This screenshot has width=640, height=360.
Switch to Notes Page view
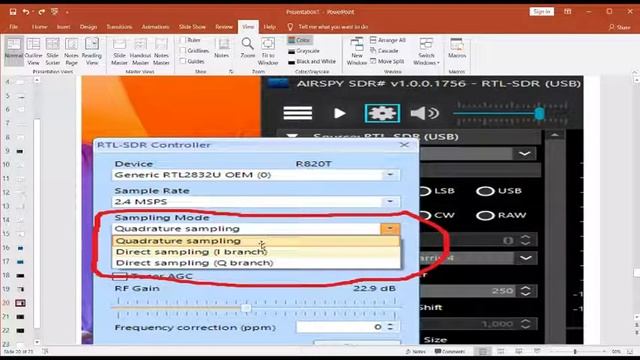[x=71, y=51]
